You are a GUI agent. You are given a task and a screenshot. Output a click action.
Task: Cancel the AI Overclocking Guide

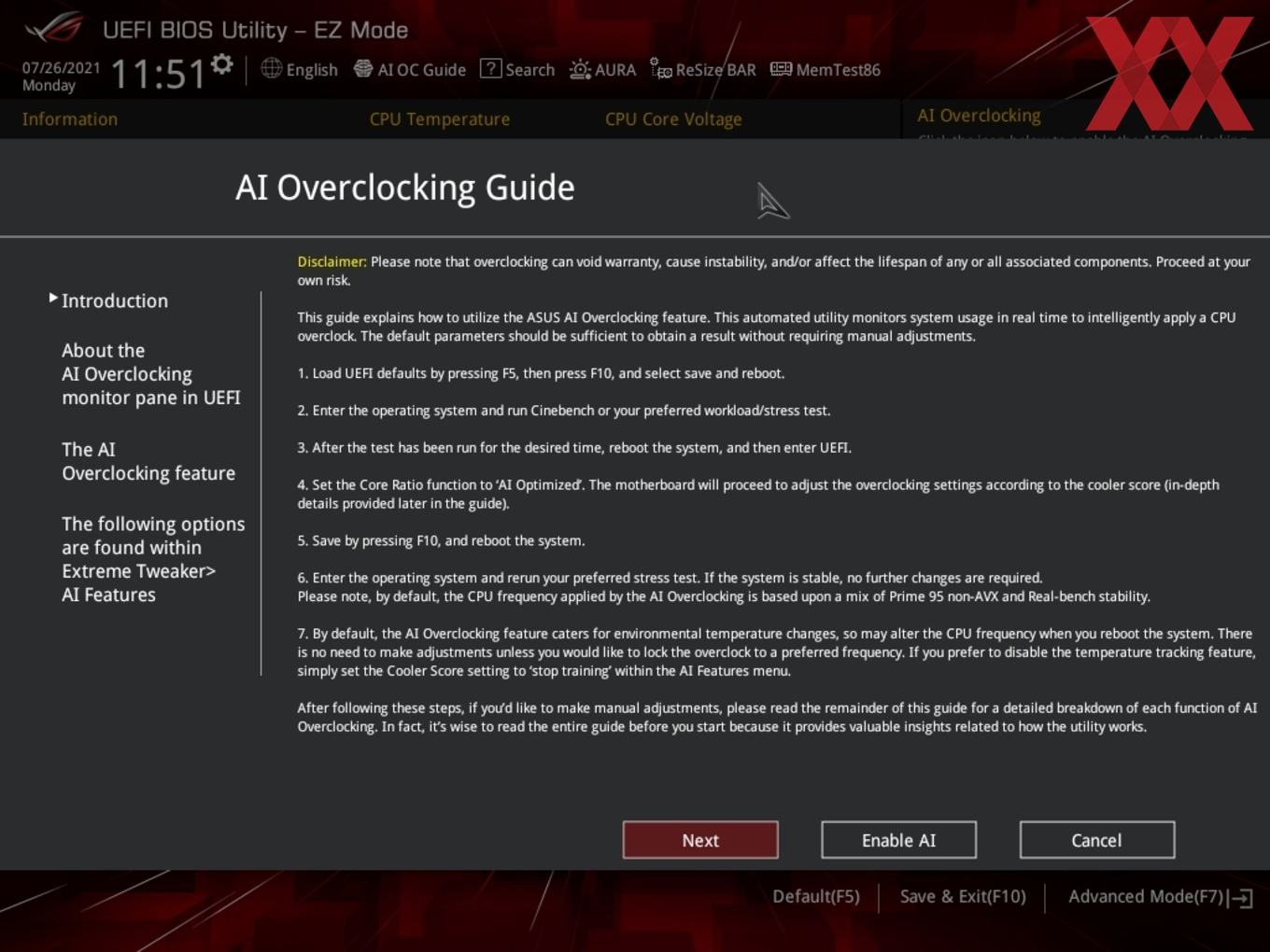point(1096,840)
